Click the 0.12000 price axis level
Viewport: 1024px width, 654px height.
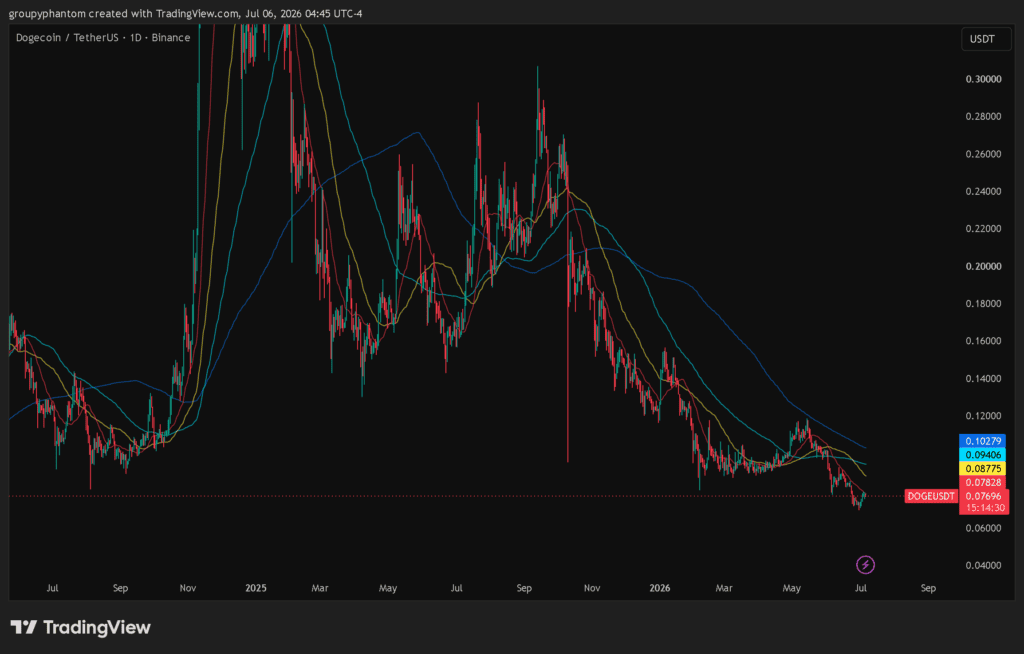tap(984, 416)
